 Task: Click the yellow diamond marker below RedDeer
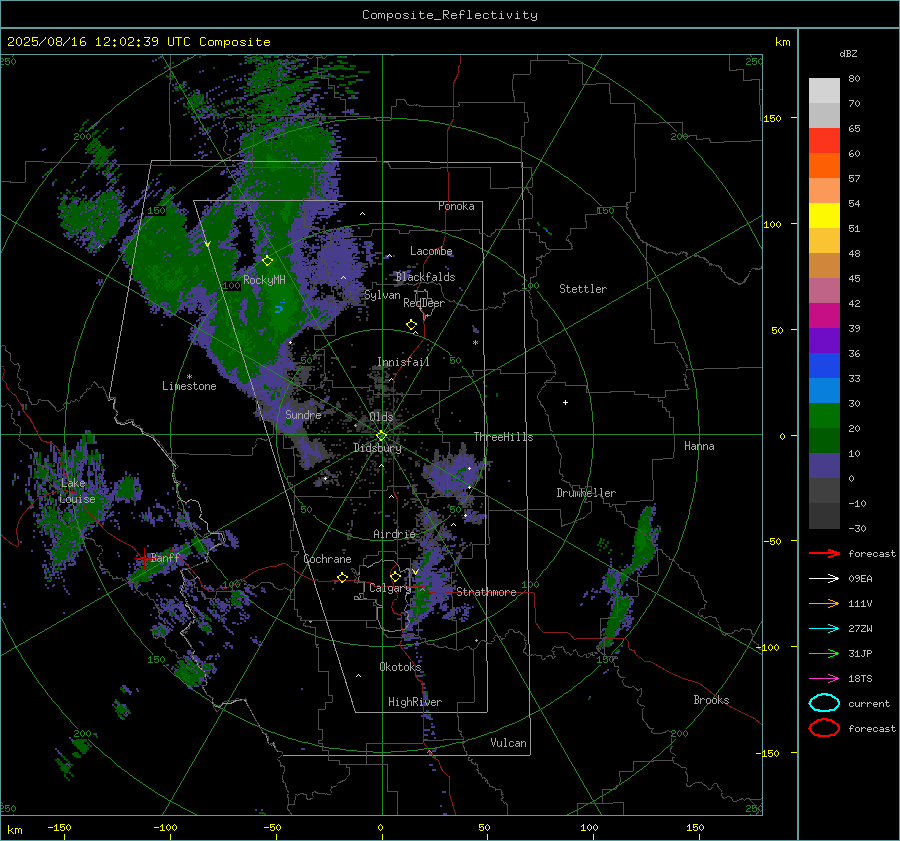point(411,325)
